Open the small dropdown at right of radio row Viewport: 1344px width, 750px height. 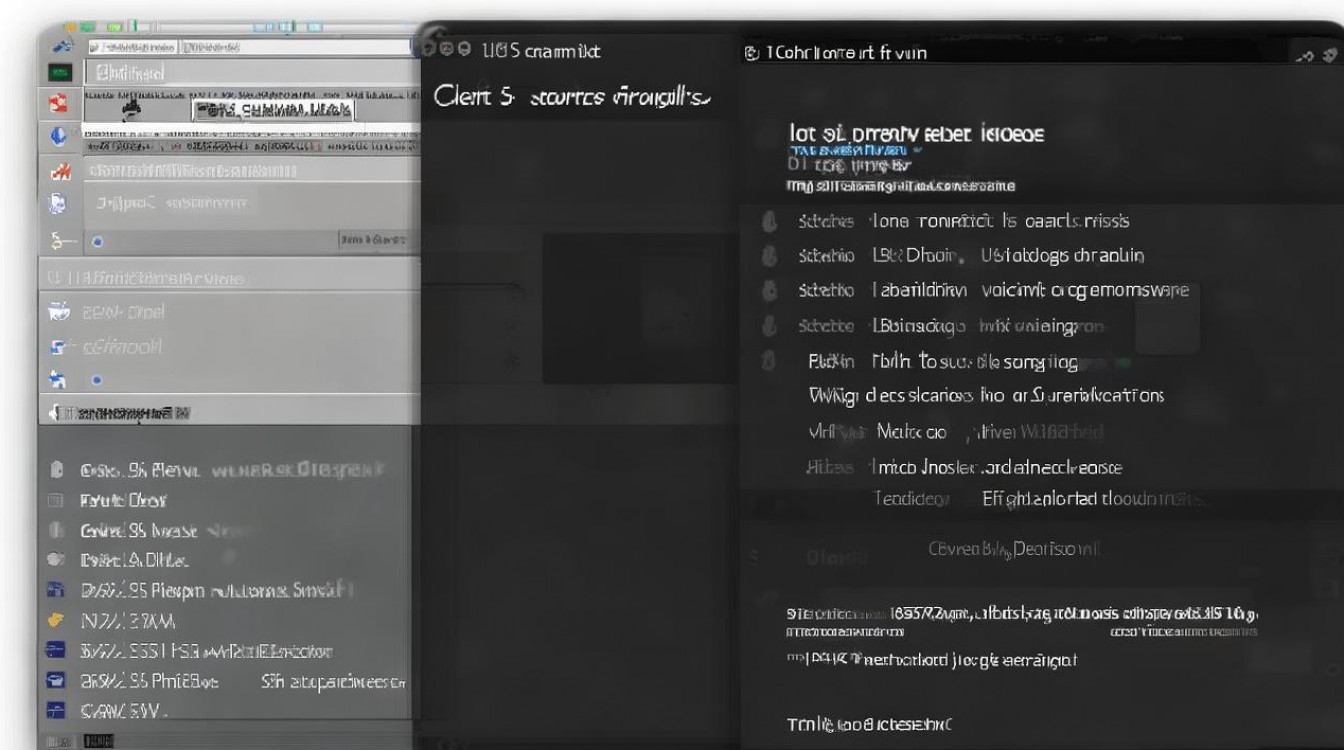coord(372,240)
